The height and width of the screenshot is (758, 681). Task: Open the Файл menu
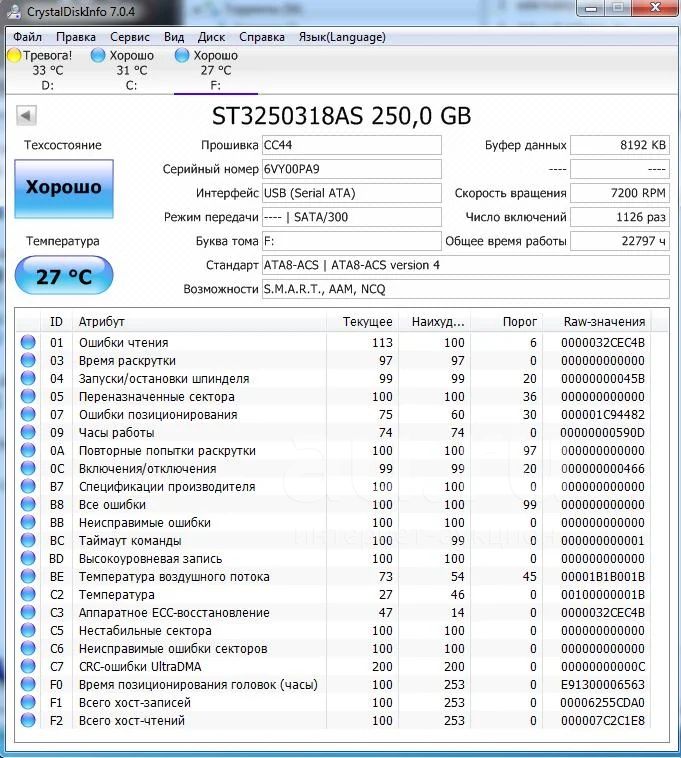click(x=27, y=37)
